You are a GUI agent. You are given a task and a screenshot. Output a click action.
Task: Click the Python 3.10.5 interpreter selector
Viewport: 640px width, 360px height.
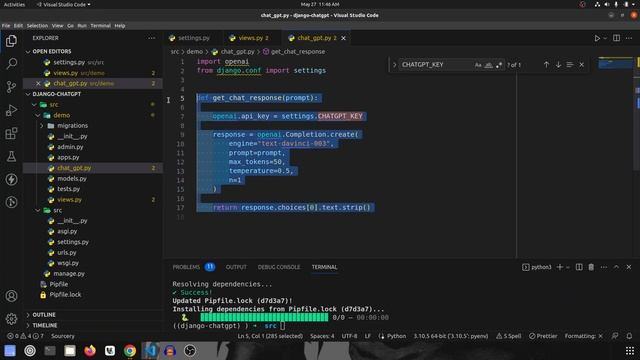point(451,336)
